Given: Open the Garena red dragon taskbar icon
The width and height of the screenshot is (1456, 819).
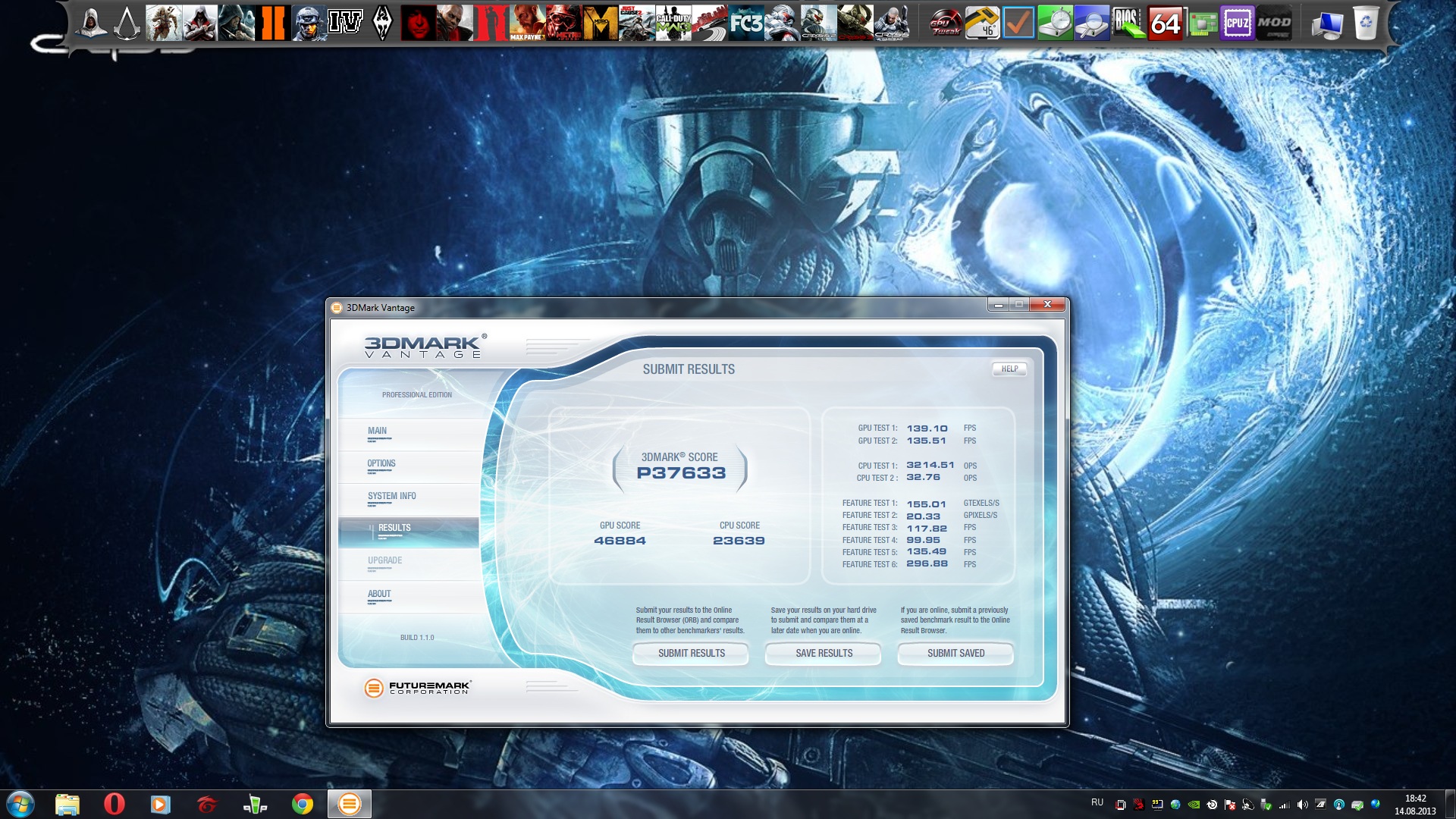Looking at the screenshot, I should pyautogui.click(x=207, y=804).
